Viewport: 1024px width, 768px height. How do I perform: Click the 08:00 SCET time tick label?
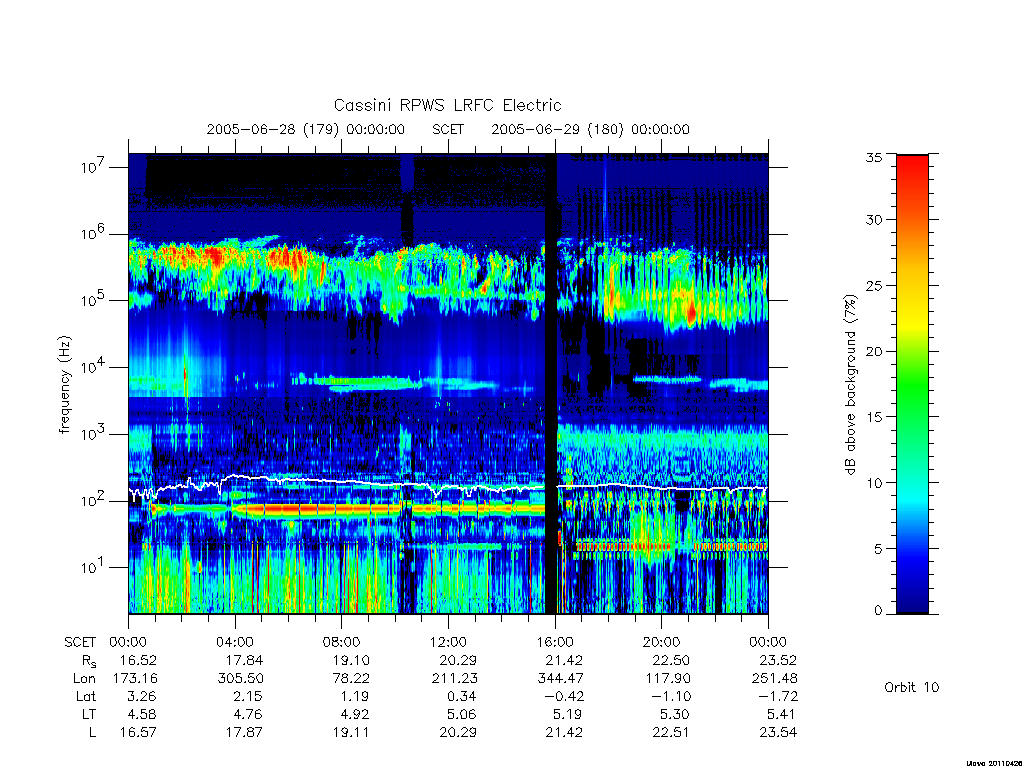[342, 642]
